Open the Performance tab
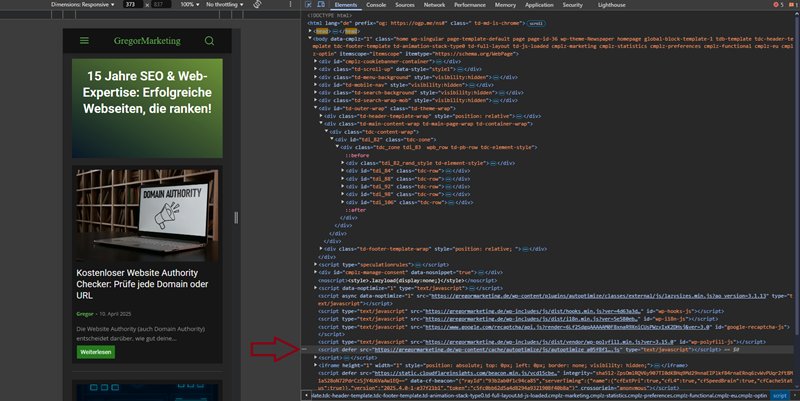 470,5
